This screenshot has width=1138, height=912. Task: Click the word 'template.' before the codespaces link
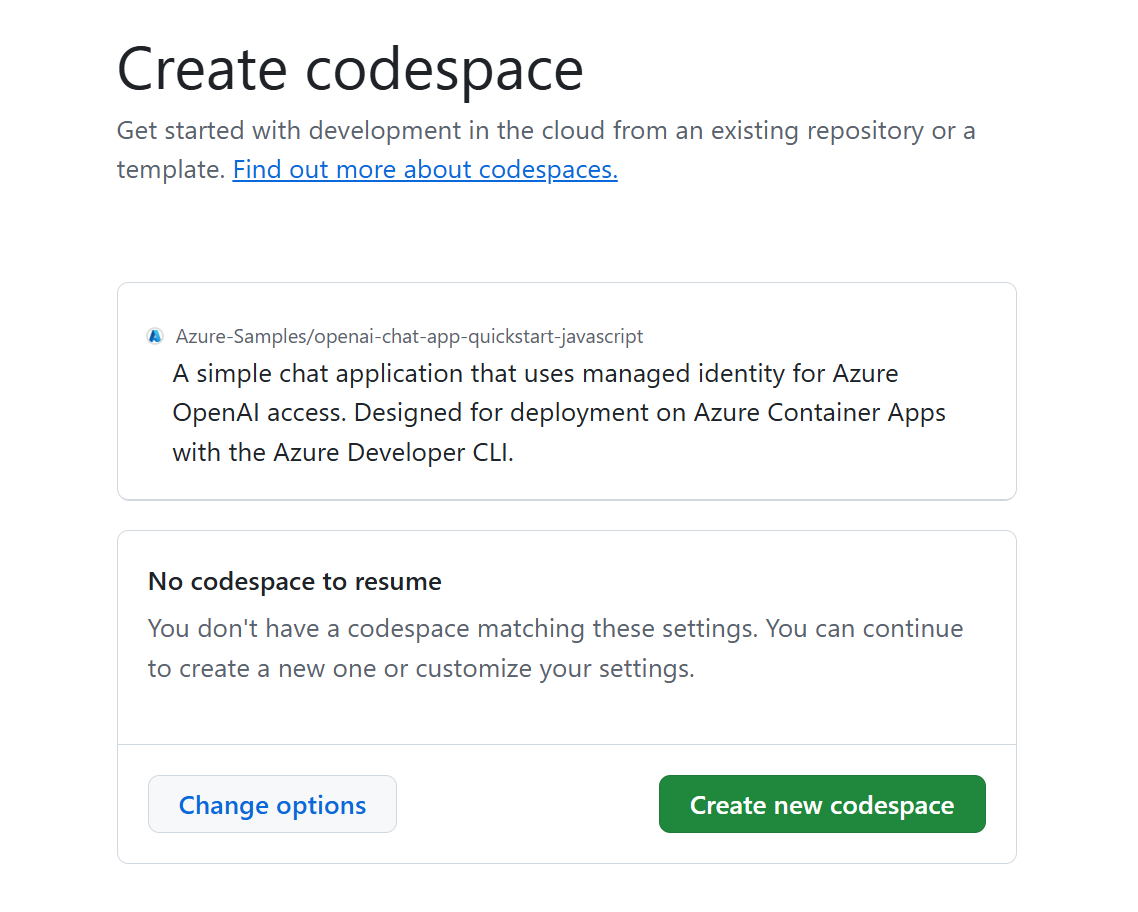coord(171,170)
